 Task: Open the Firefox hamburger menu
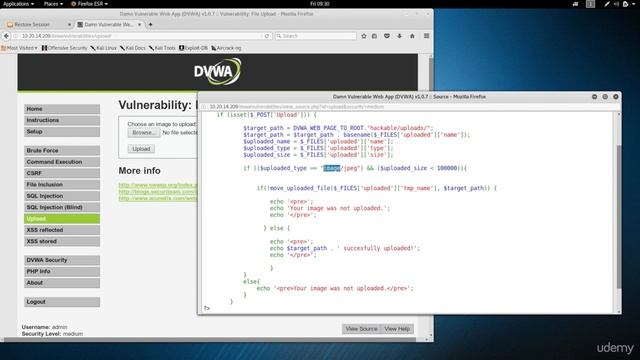427,36
